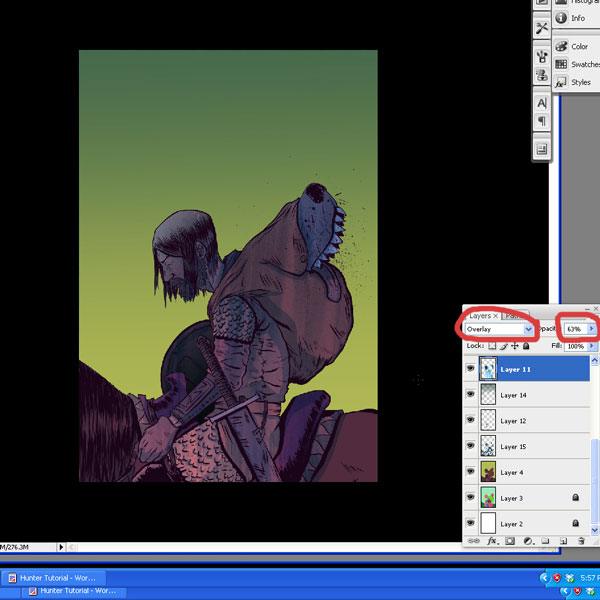Open the Color panel

click(x=579, y=46)
